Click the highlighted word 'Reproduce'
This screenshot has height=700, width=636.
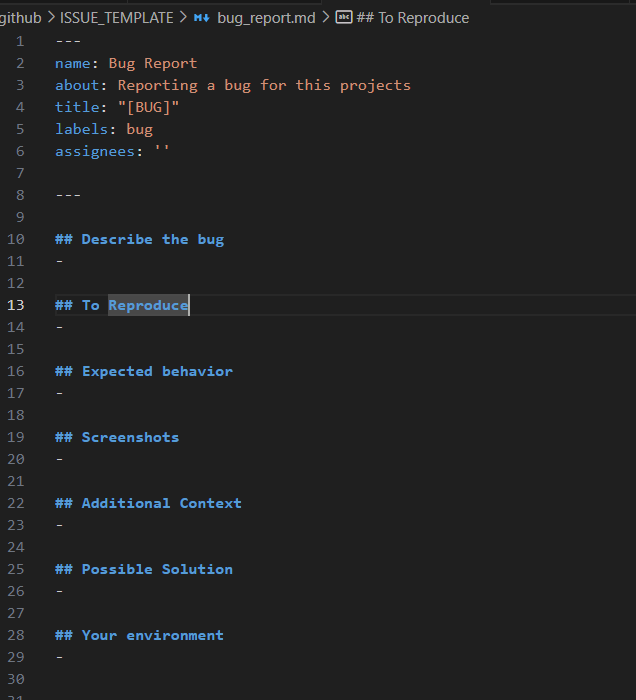tap(148, 305)
